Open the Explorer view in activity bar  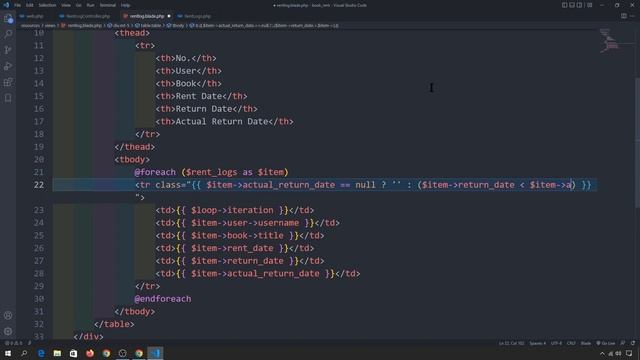pos(8,18)
